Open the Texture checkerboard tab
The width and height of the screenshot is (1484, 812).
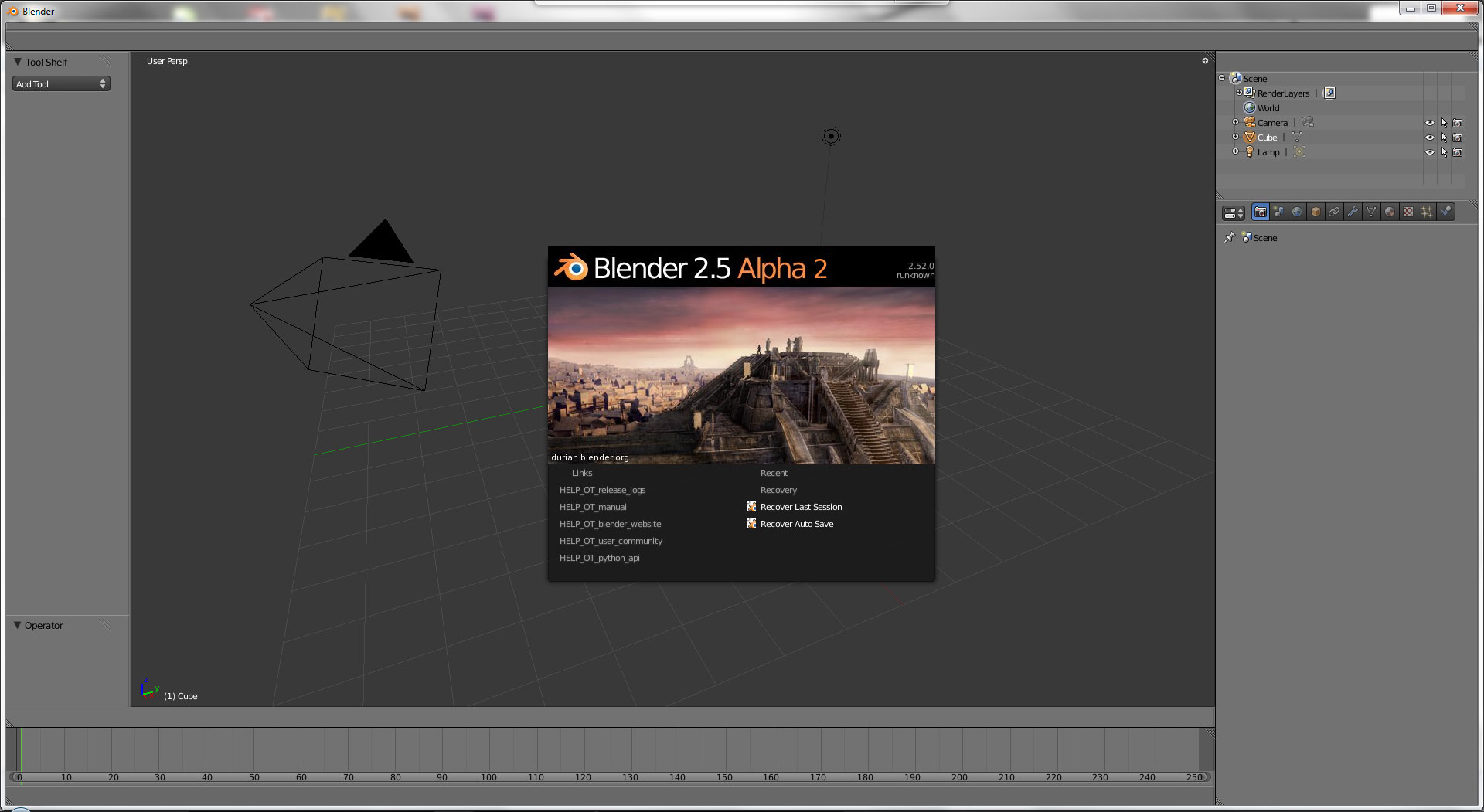coord(1408,212)
